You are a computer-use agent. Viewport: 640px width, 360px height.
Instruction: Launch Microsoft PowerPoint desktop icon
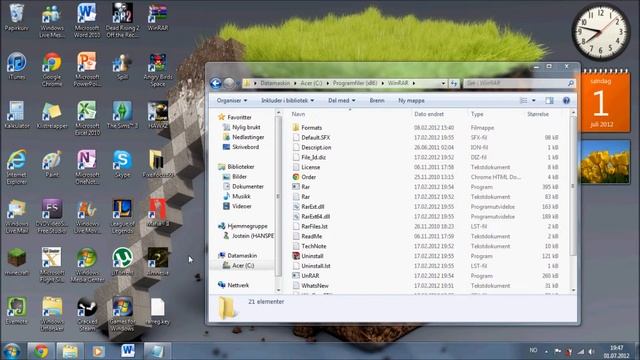(x=87, y=69)
